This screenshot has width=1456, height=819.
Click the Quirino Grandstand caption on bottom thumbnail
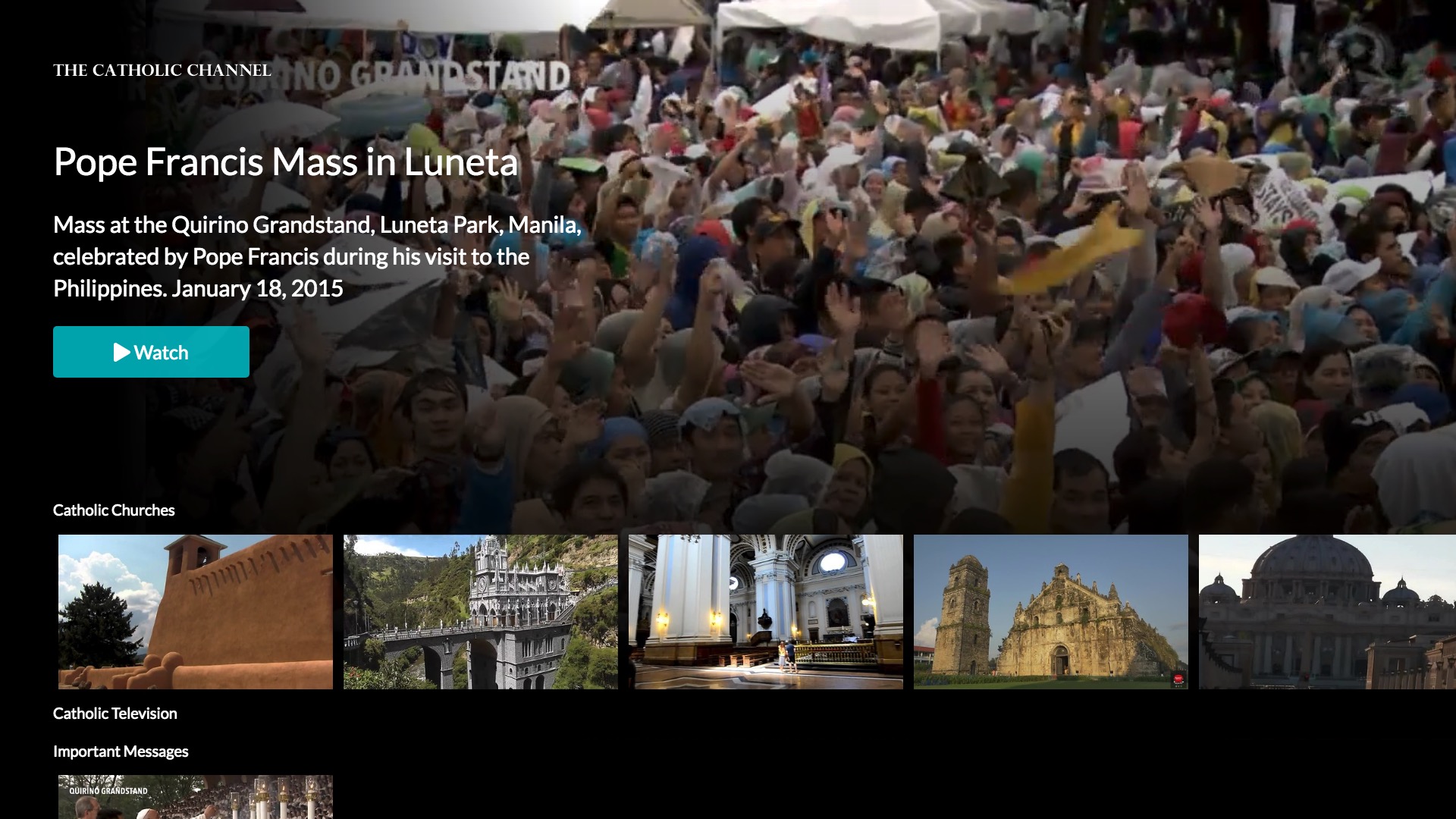point(108,790)
